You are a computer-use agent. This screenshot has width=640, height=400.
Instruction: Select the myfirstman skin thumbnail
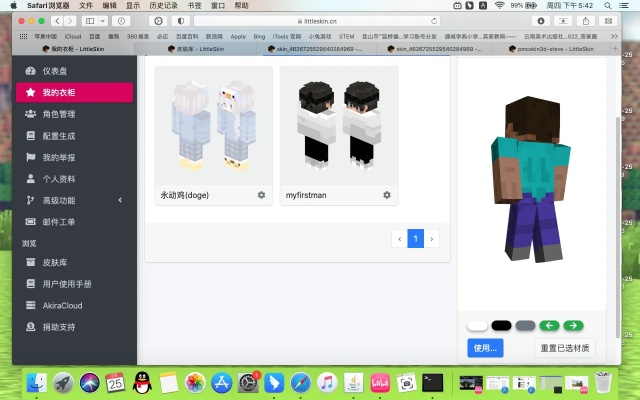pos(339,126)
